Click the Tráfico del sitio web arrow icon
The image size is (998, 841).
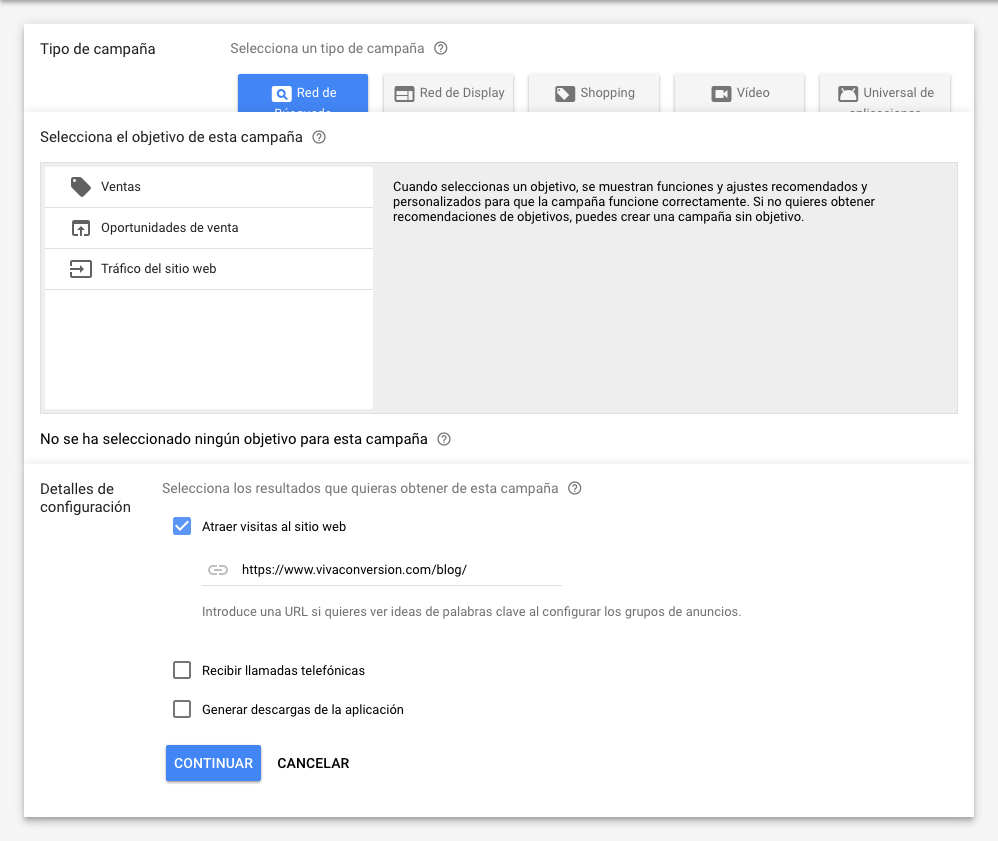(81, 269)
